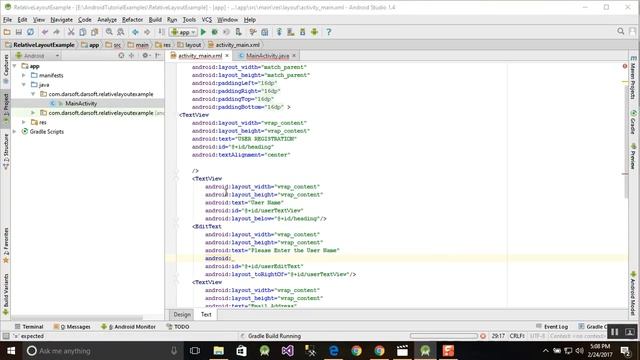640x360 pixels.
Task: Click the Help question mark icon
Action: coord(329,32)
